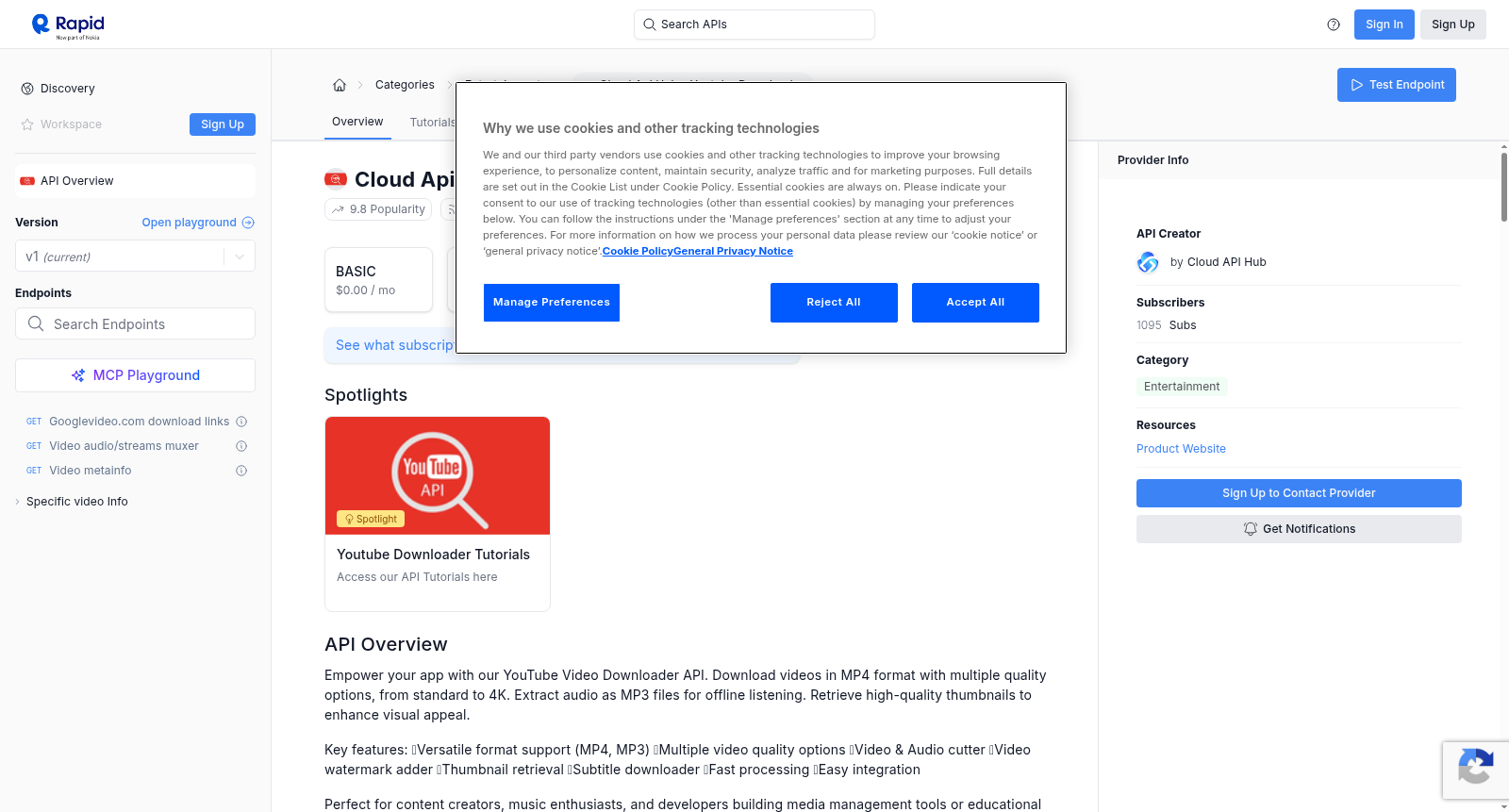The image size is (1509, 812).
Task: Click the Categories breadcrumb
Action: pyautogui.click(x=405, y=85)
